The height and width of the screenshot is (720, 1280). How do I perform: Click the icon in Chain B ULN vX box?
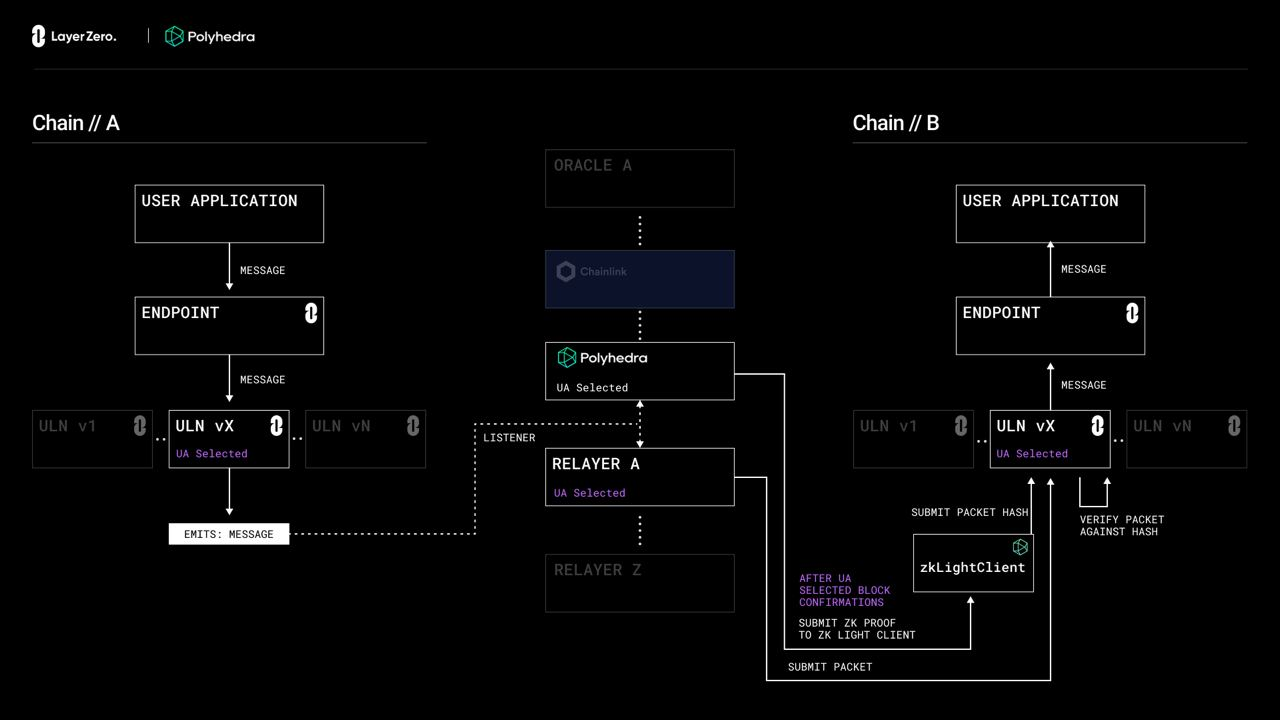pyautogui.click(x=1097, y=426)
